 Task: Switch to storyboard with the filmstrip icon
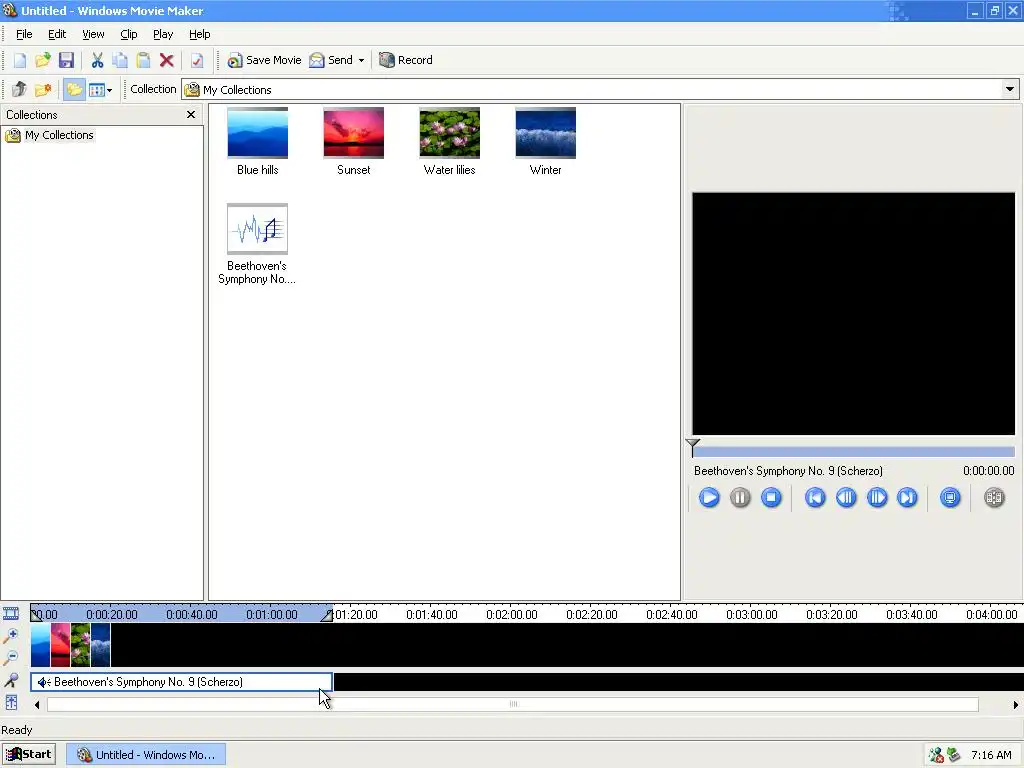tap(11, 614)
